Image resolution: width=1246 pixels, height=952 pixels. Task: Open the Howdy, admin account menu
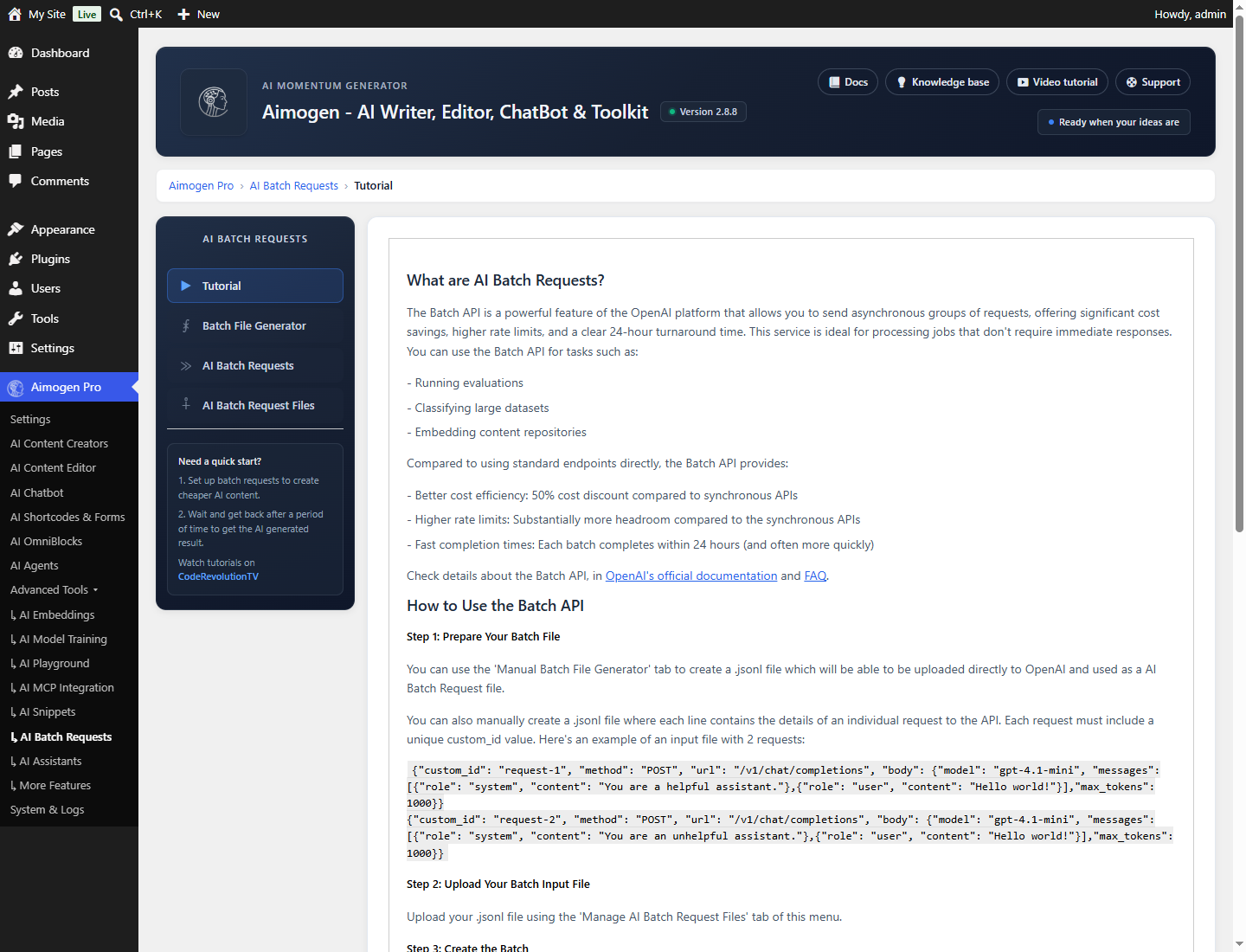click(1190, 14)
